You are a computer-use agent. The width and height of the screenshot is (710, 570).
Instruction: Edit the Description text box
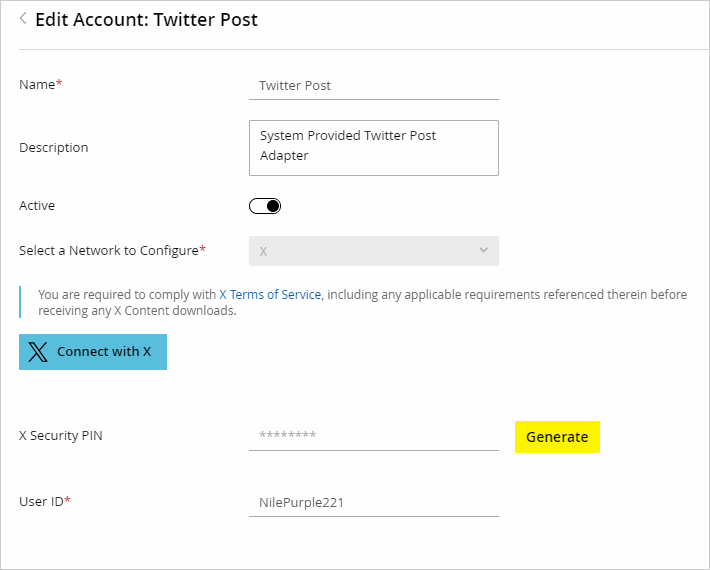(x=374, y=148)
